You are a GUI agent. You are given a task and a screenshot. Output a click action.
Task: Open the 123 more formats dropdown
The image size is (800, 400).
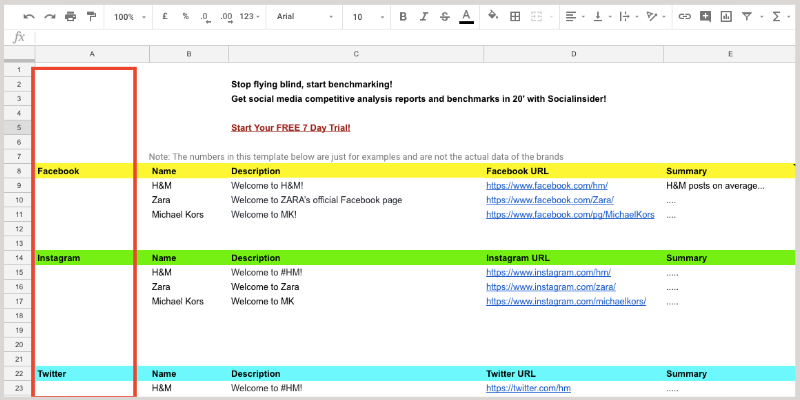pyautogui.click(x=249, y=16)
